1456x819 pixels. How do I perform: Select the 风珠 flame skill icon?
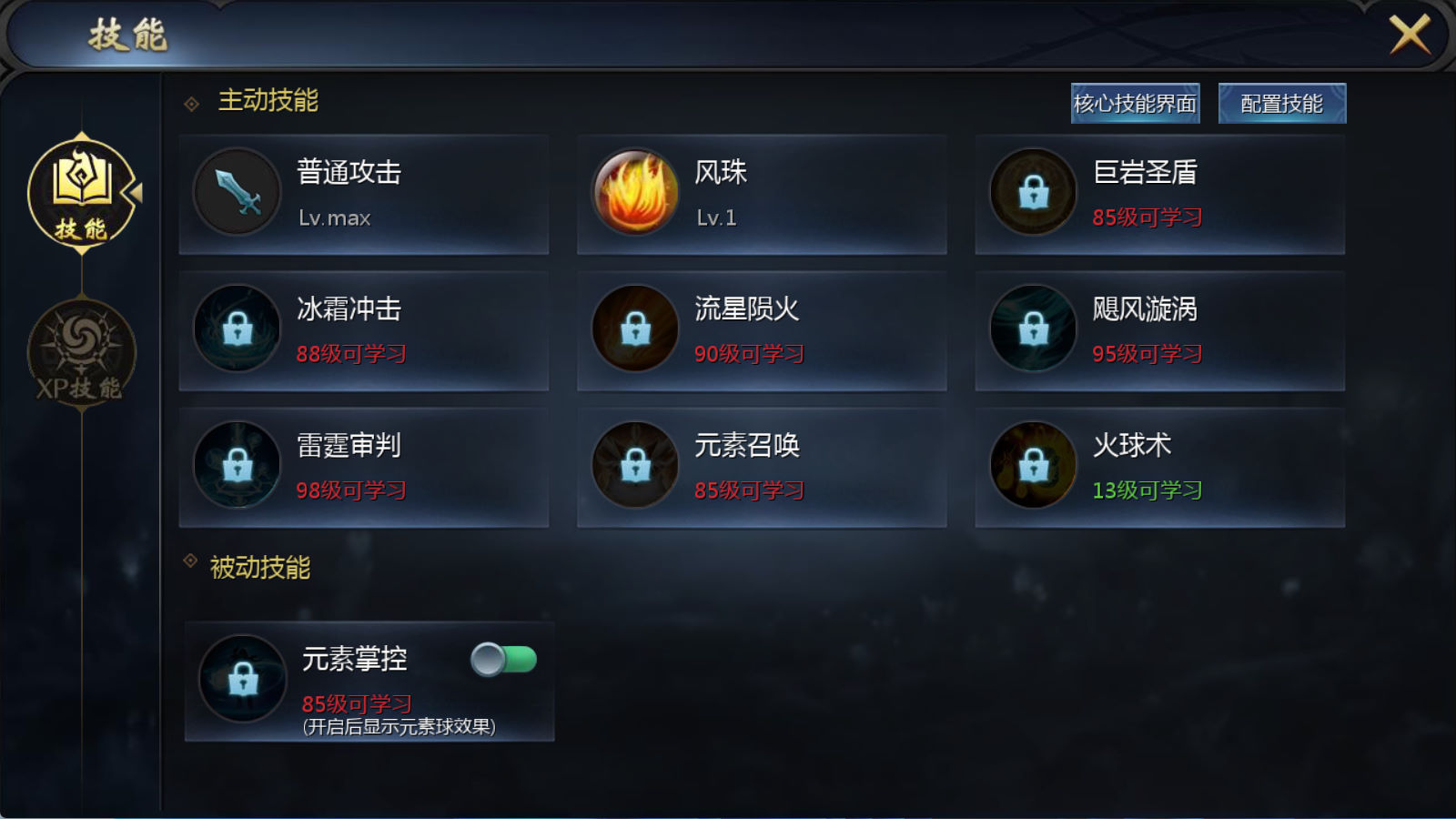635,192
